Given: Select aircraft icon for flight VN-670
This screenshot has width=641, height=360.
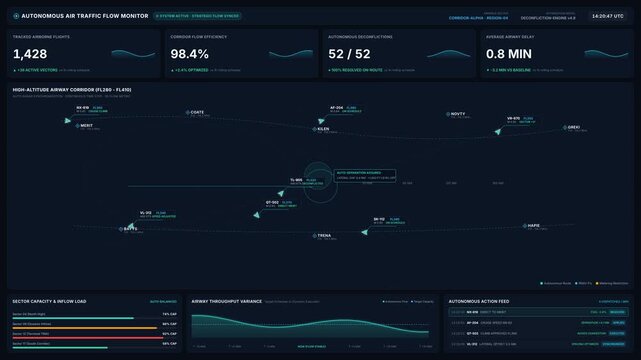Looking at the screenshot, I should [x=498, y=132].
